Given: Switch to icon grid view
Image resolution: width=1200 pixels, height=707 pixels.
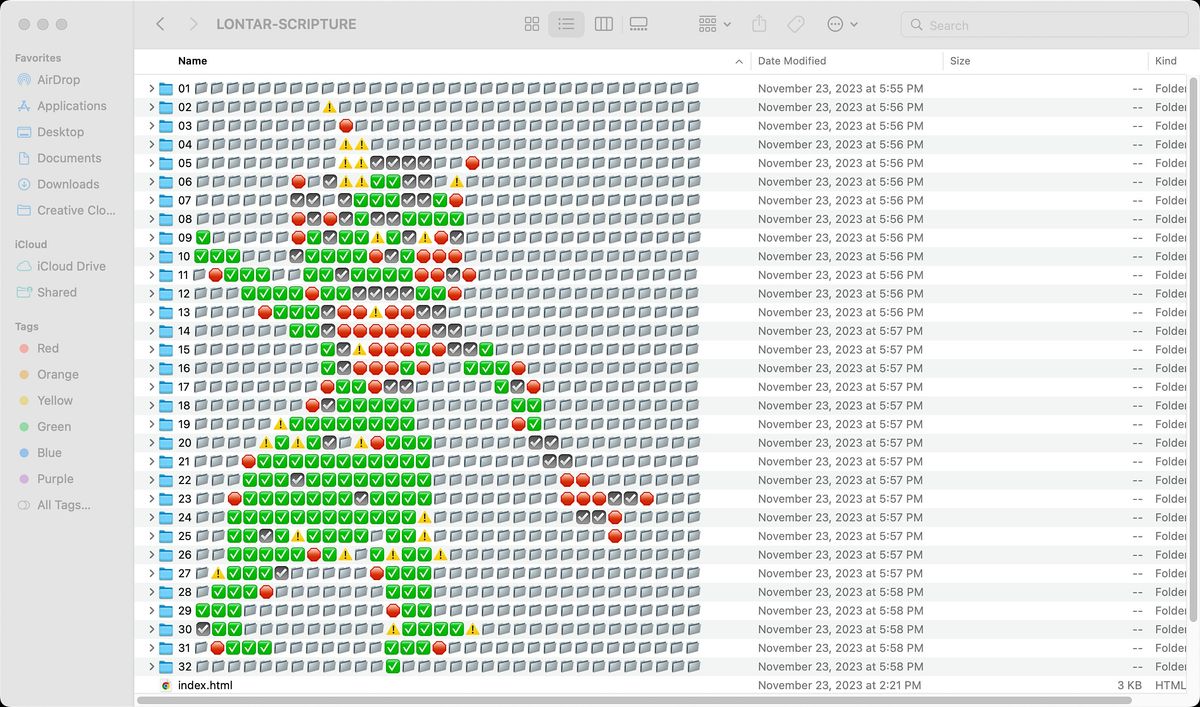Looking at the screenshot, I should (x=532, y=24).
